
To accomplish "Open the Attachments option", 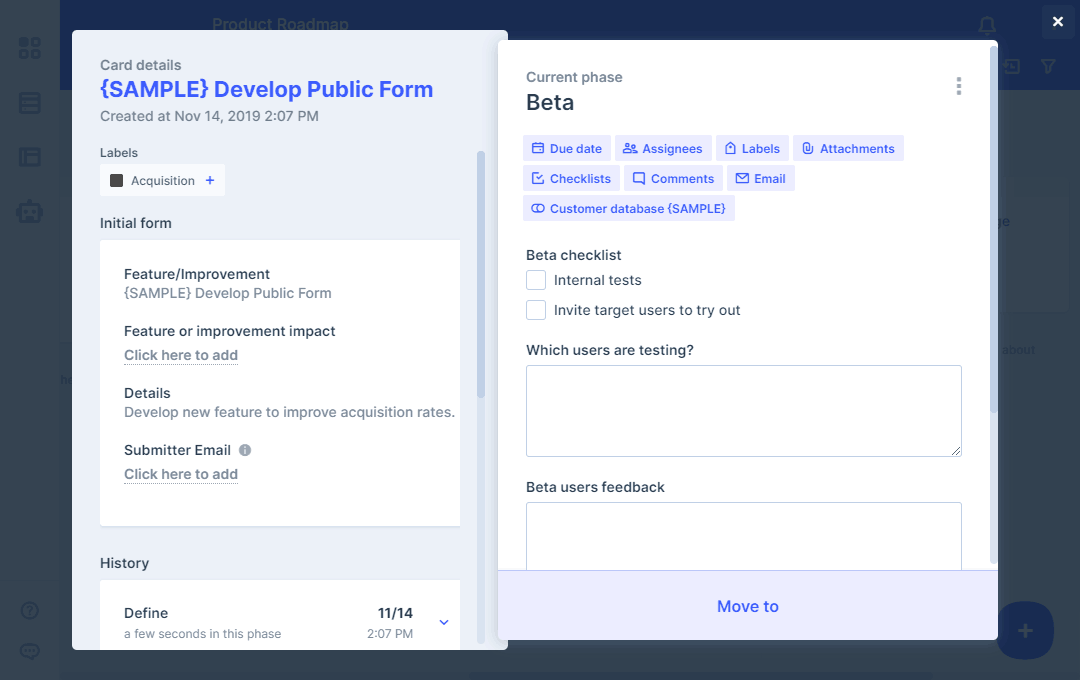I will (x=848, y=148).
